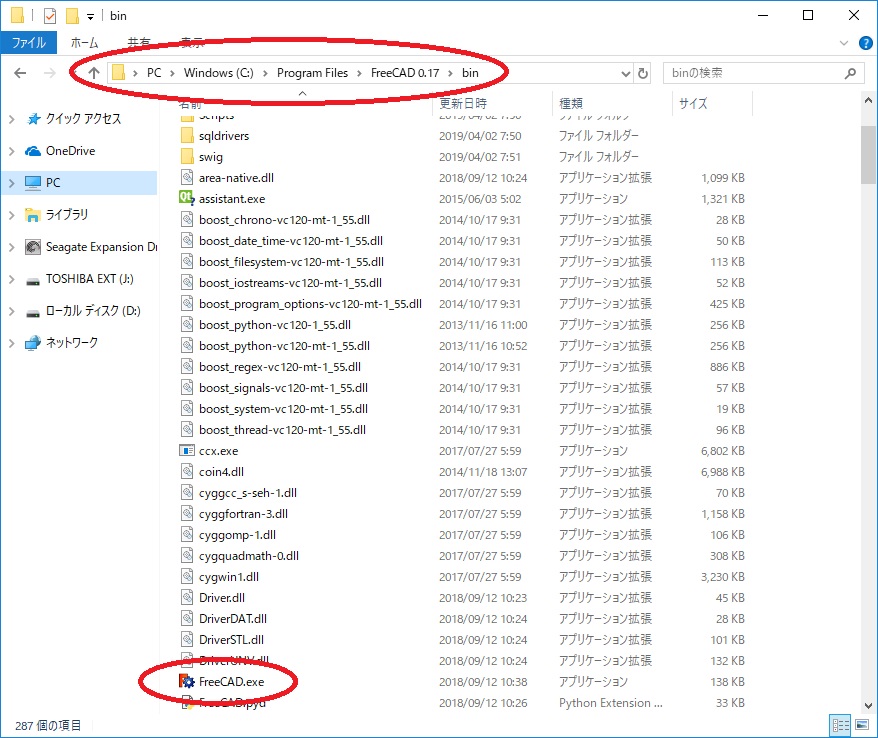Open the ファイル ribbon tab
The height and width of the screenshot is (738, 878).
tap(29, 43)
